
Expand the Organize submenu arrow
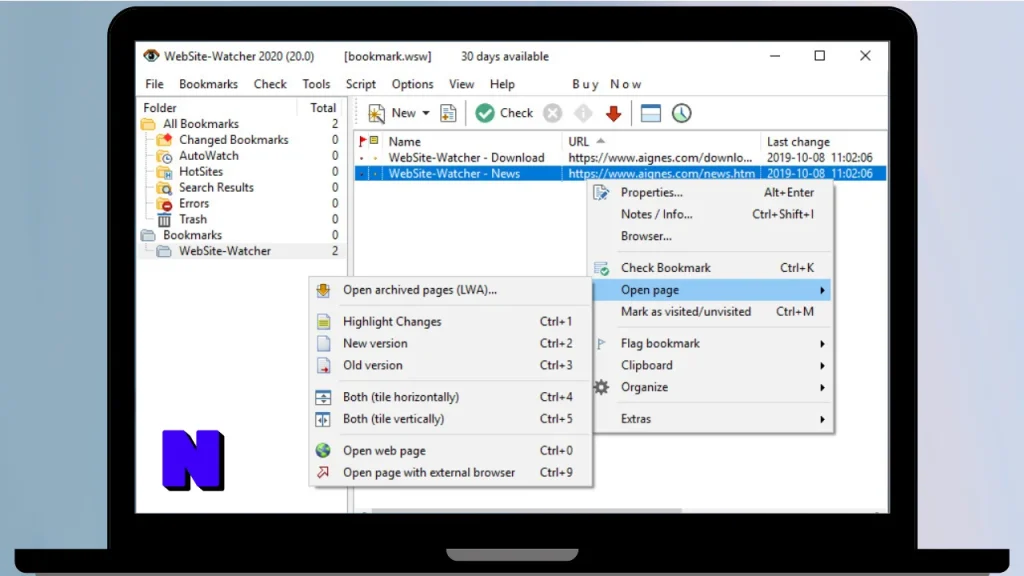tap(822, 387)
